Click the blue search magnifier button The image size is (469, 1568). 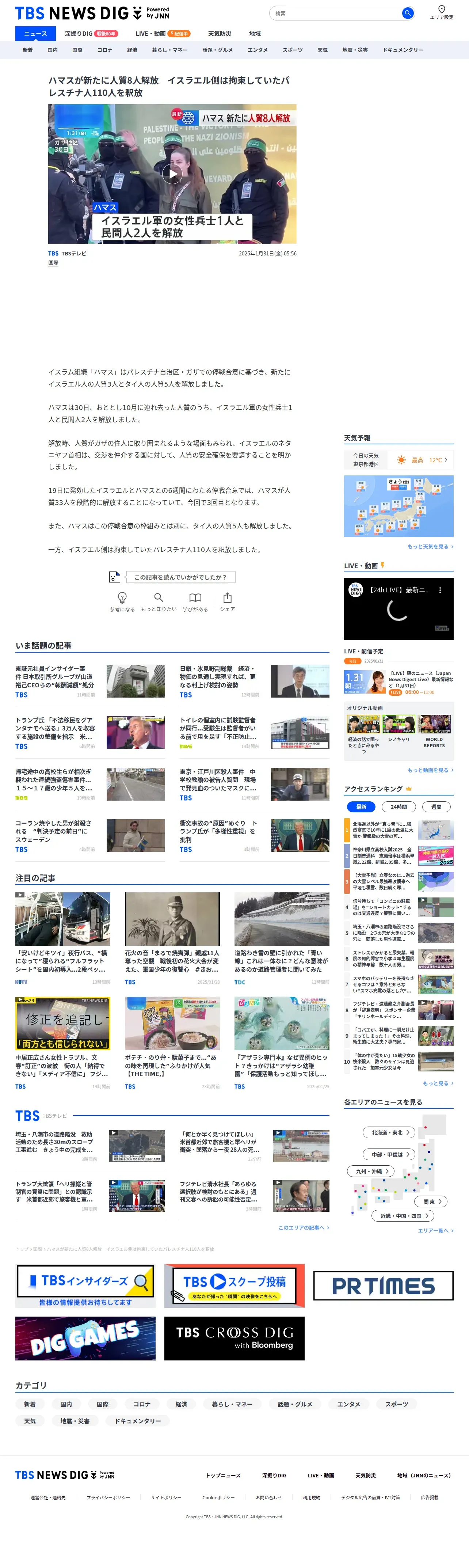point(408,13)
